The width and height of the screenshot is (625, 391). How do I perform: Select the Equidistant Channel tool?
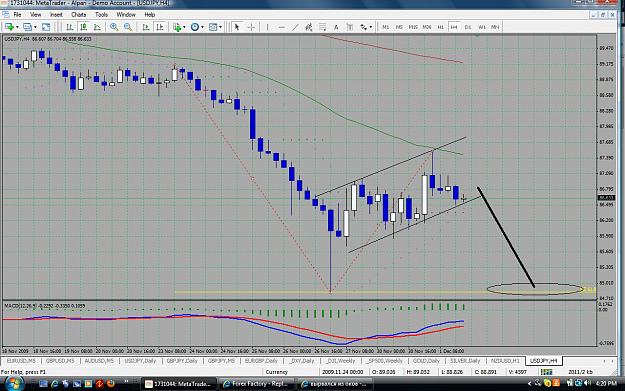pyautogui.click(x=309, y=27)
